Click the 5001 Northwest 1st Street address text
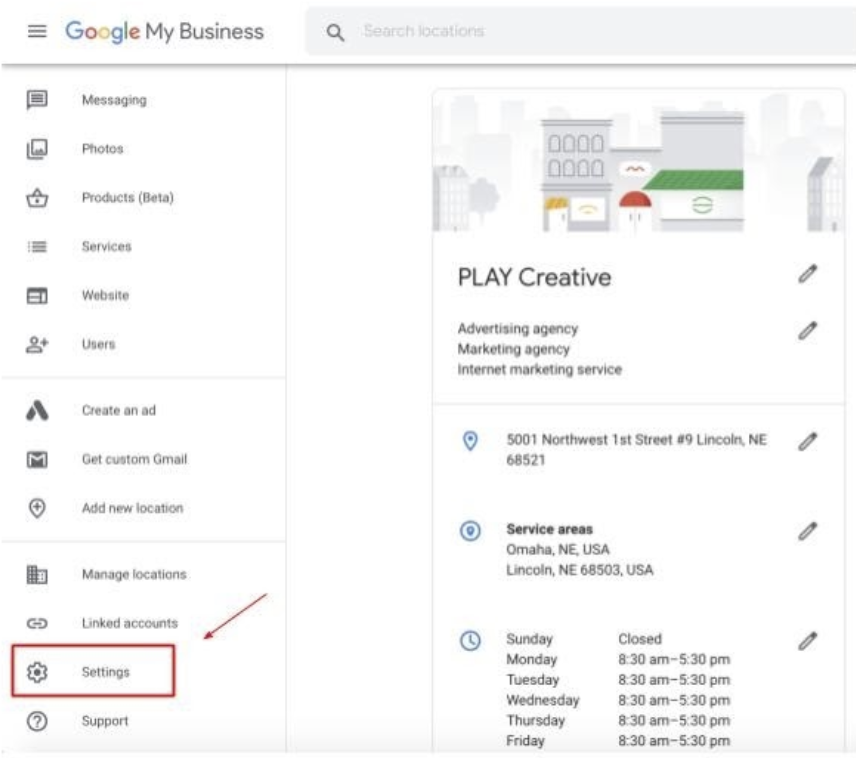 (637, 450)
